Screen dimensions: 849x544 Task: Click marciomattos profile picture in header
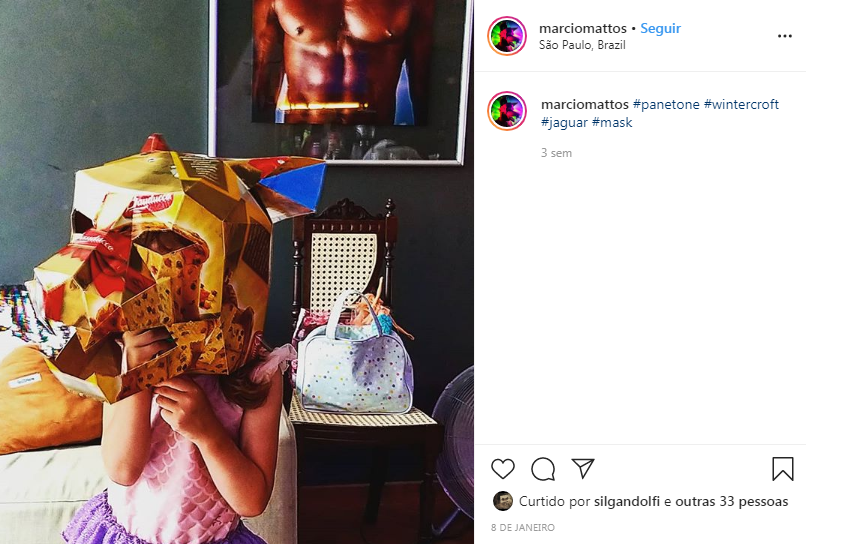(x=507, y=36)
